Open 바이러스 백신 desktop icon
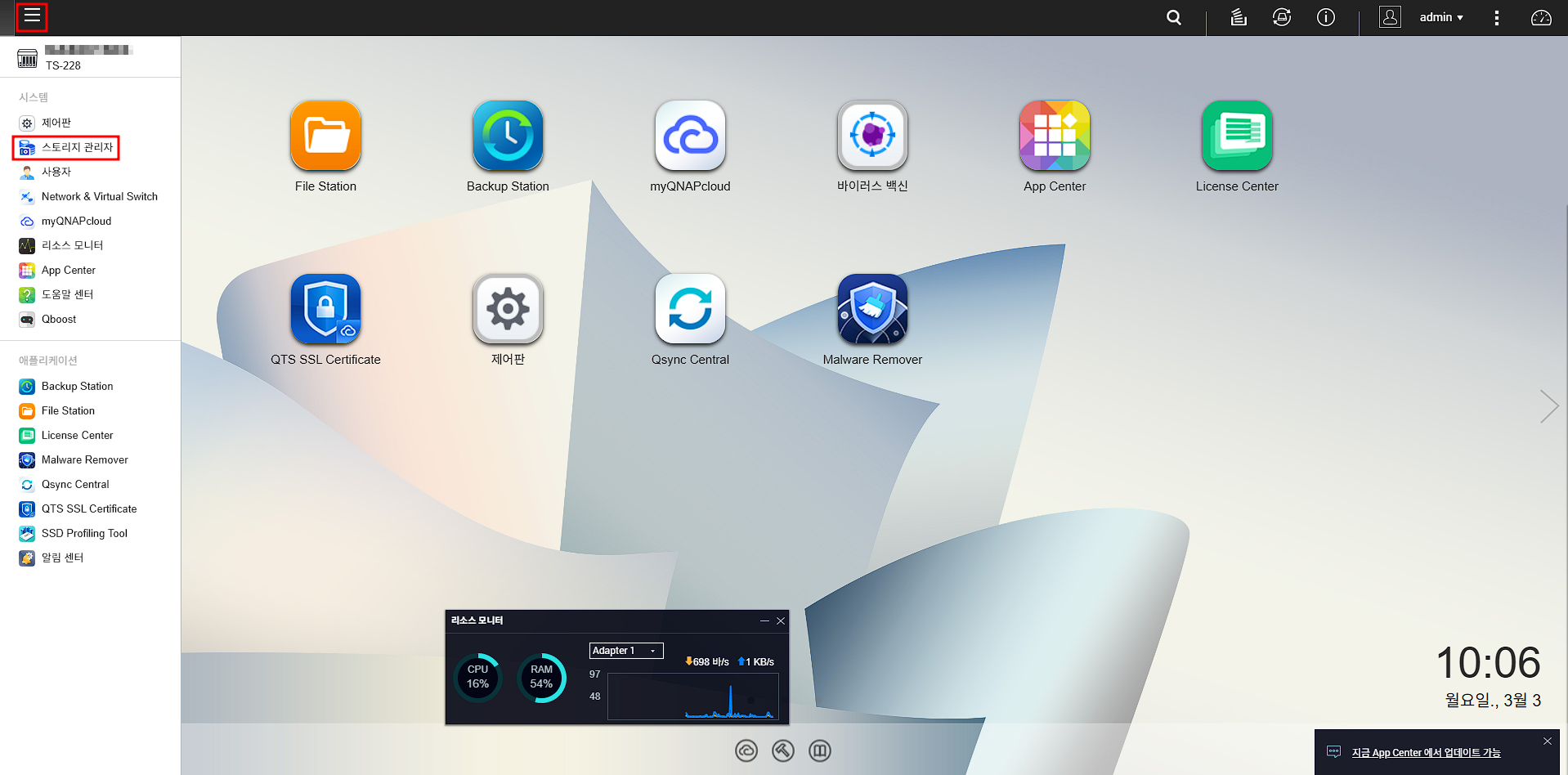Screen dimensions: 1568x775 point(872,136)
